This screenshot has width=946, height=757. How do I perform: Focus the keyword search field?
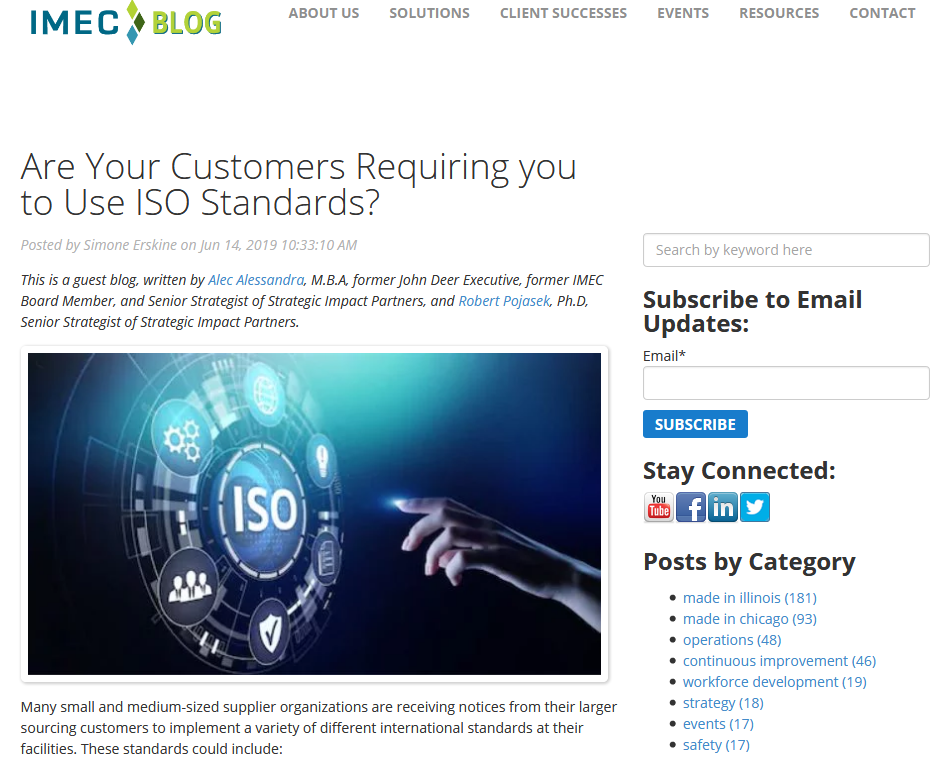pos(786,250)
